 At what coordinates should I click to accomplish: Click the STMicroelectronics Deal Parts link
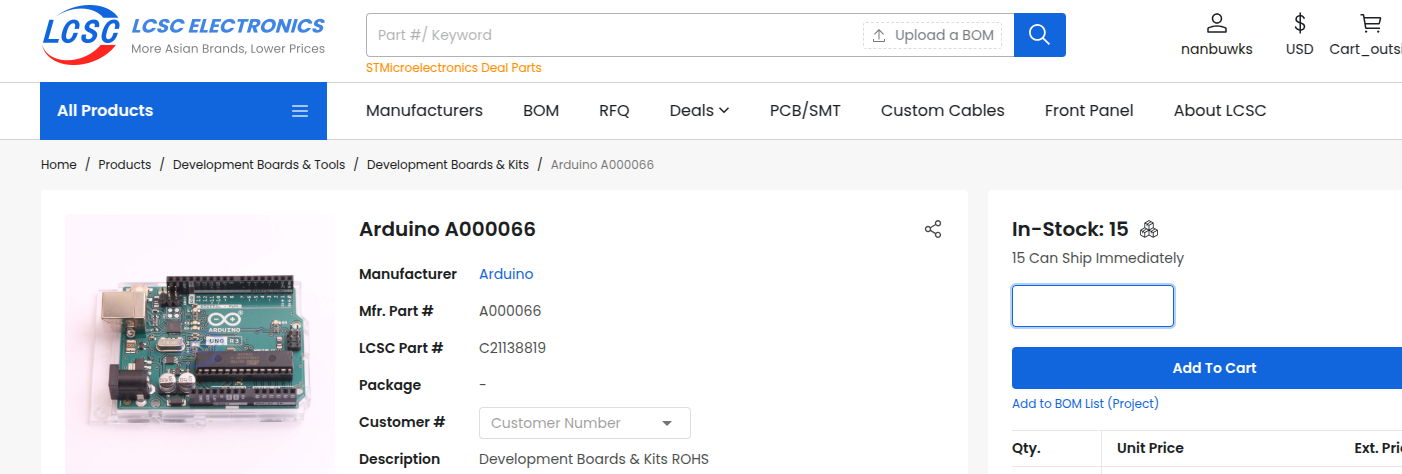454,68
